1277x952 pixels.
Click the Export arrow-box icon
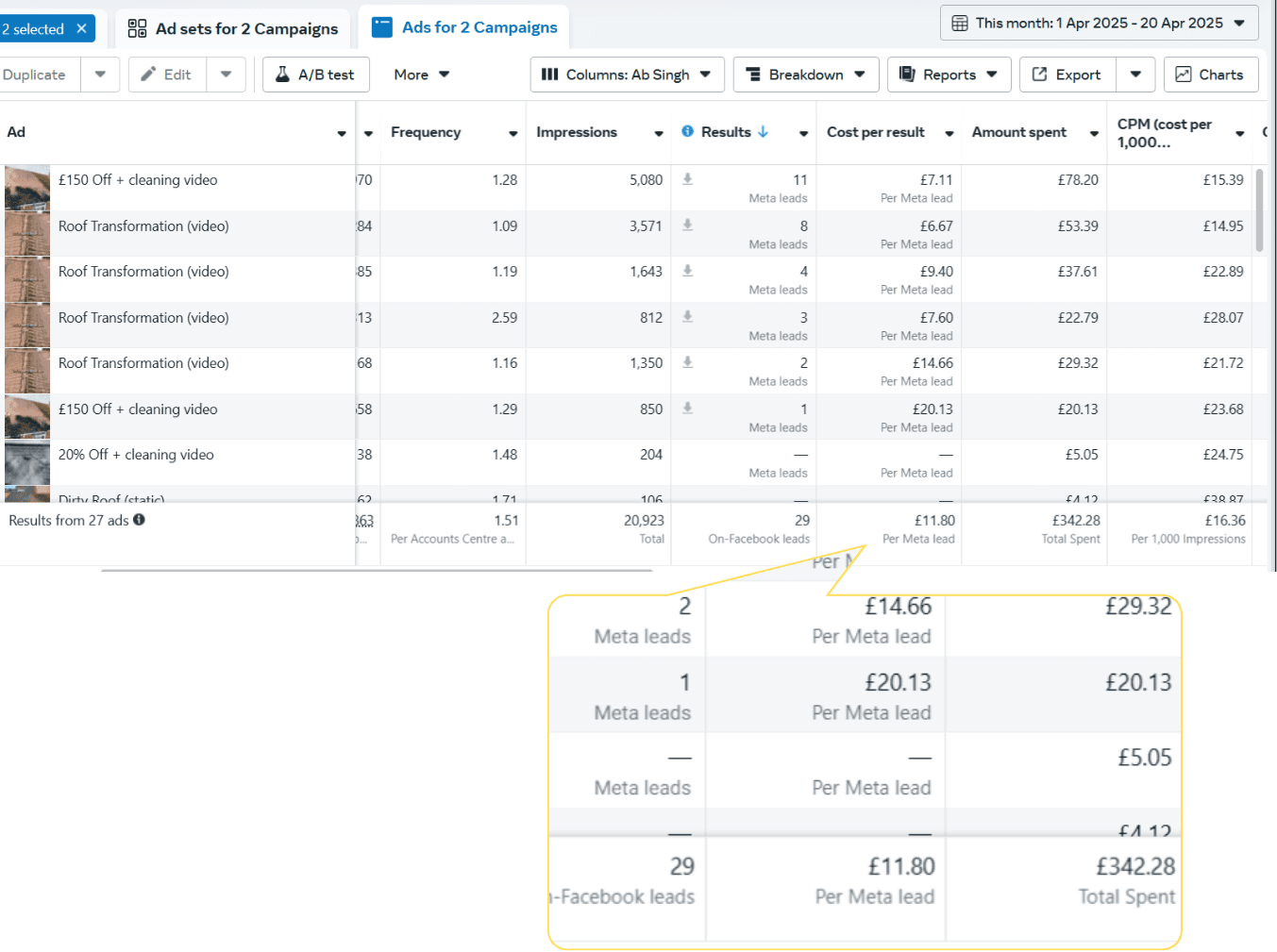click(x=1039, y=75)
